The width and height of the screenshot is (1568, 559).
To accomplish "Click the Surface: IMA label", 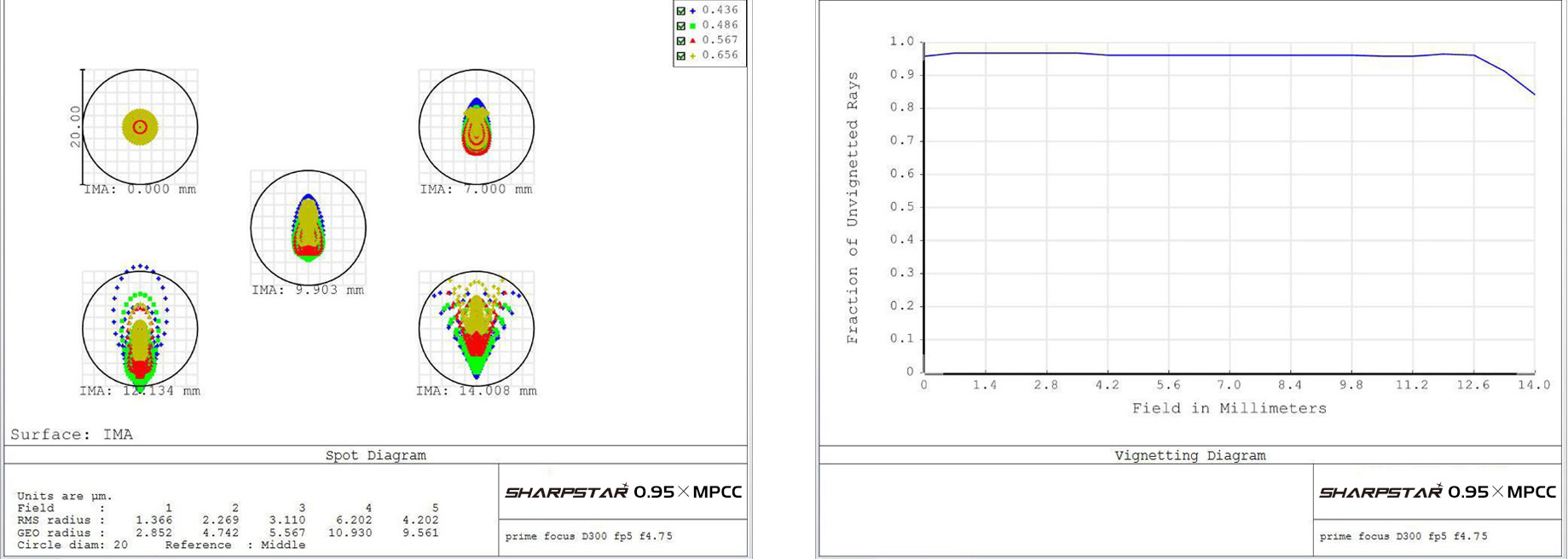I will tap(72, 435).
